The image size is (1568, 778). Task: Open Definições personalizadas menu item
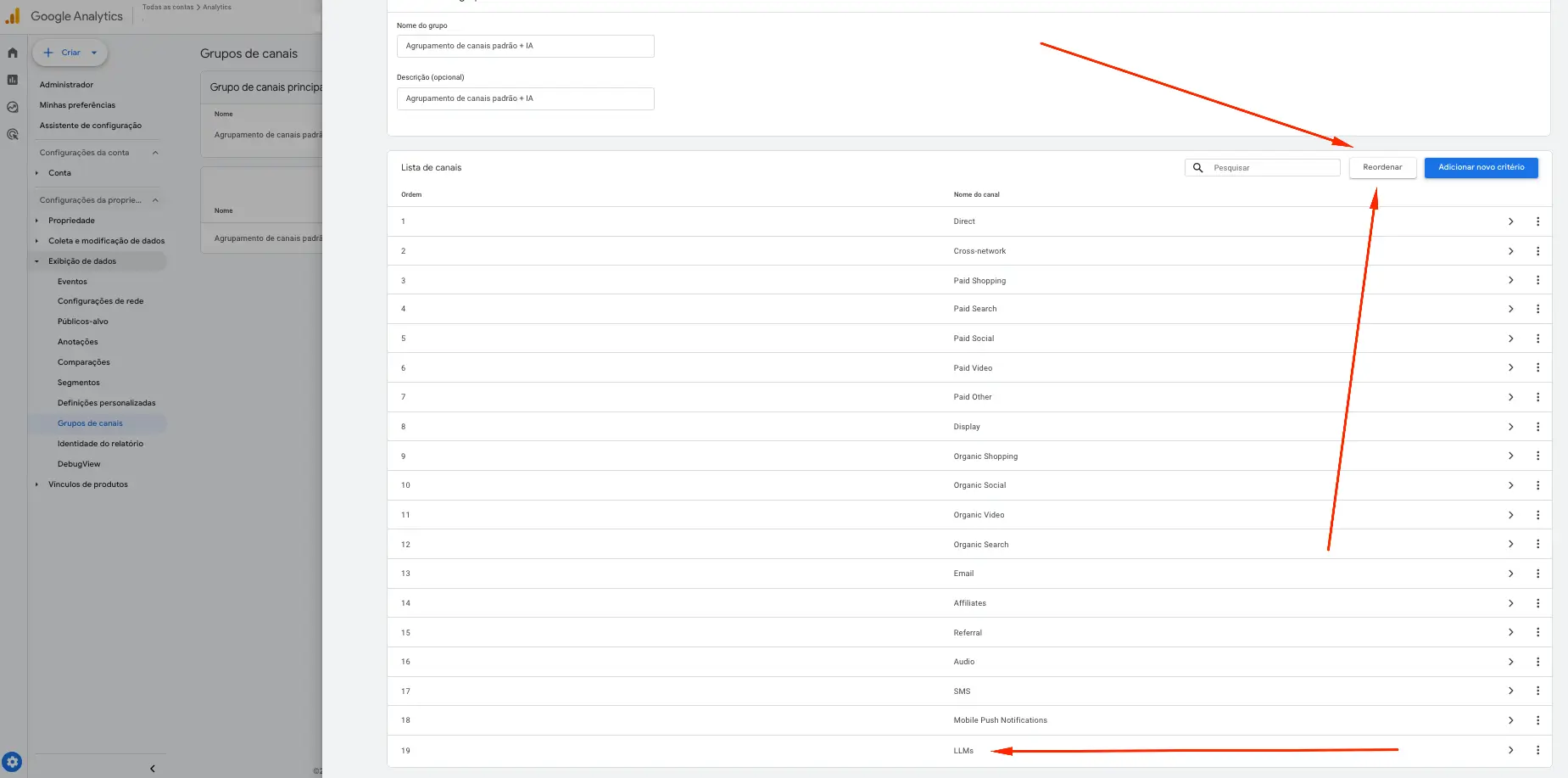pyautogui.click(x=106, y=403)
